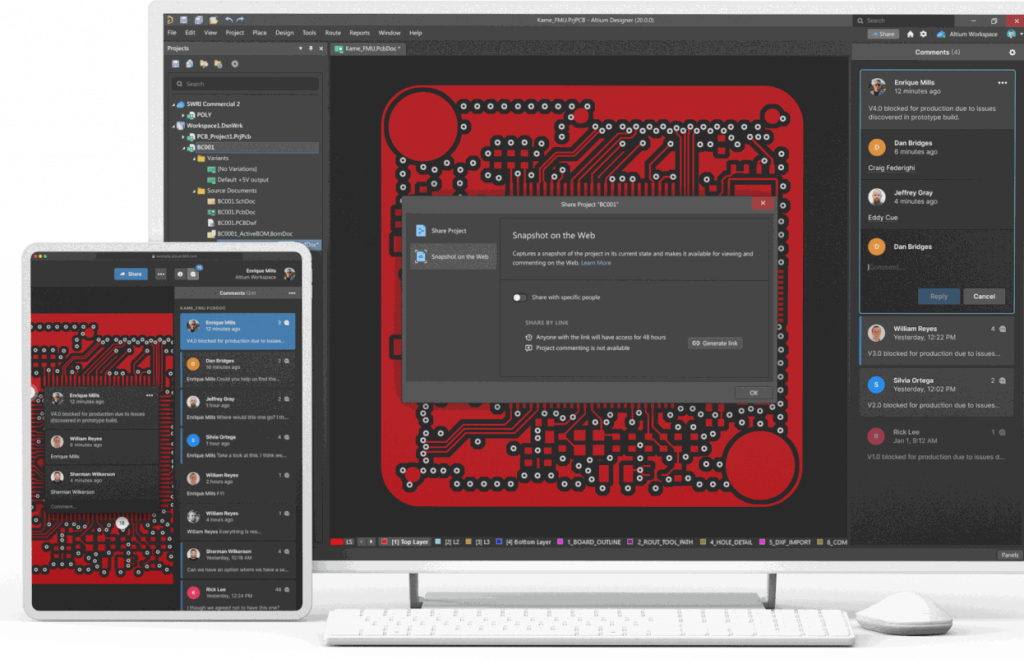
Task: Click desktop Share button at top-right
Action: [883, 34]
